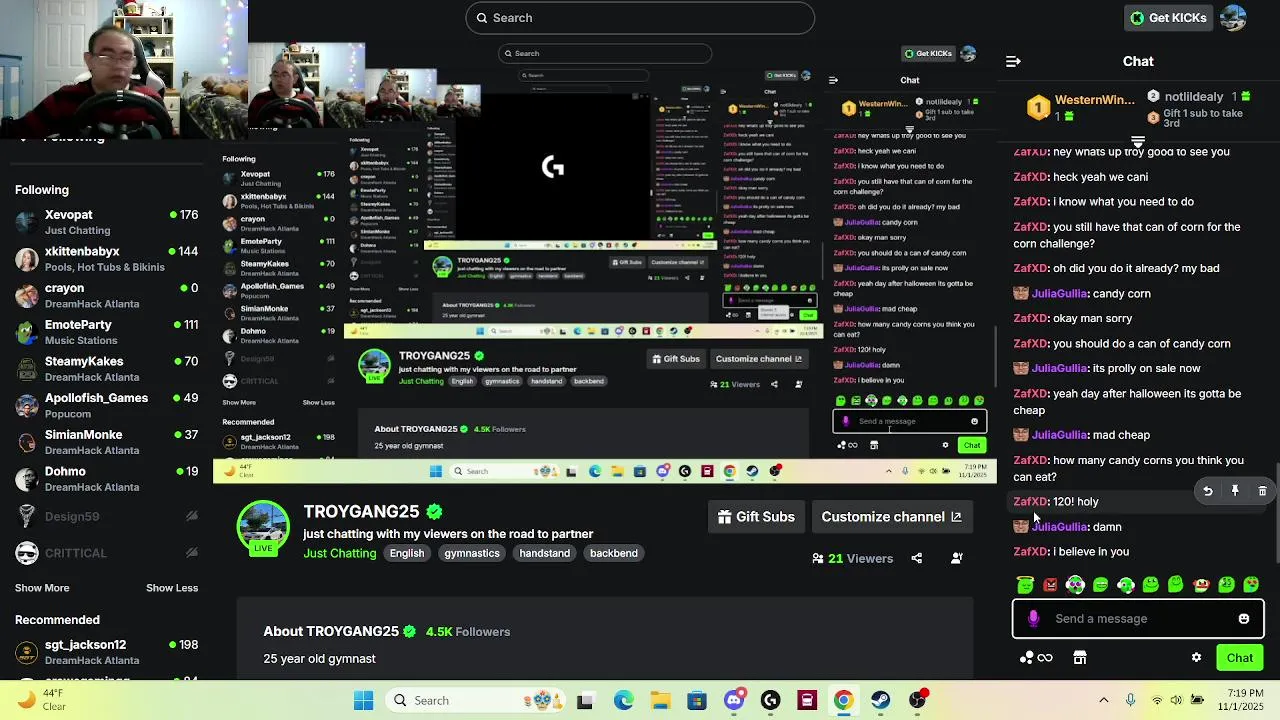Insert the heart-eyes emote at row end
The image size is (1280, 720).
1252,585
